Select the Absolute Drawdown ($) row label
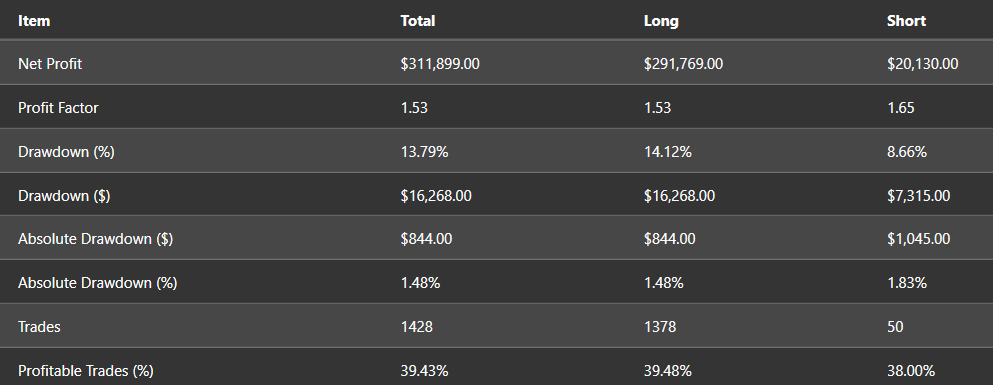 (95, 239)
